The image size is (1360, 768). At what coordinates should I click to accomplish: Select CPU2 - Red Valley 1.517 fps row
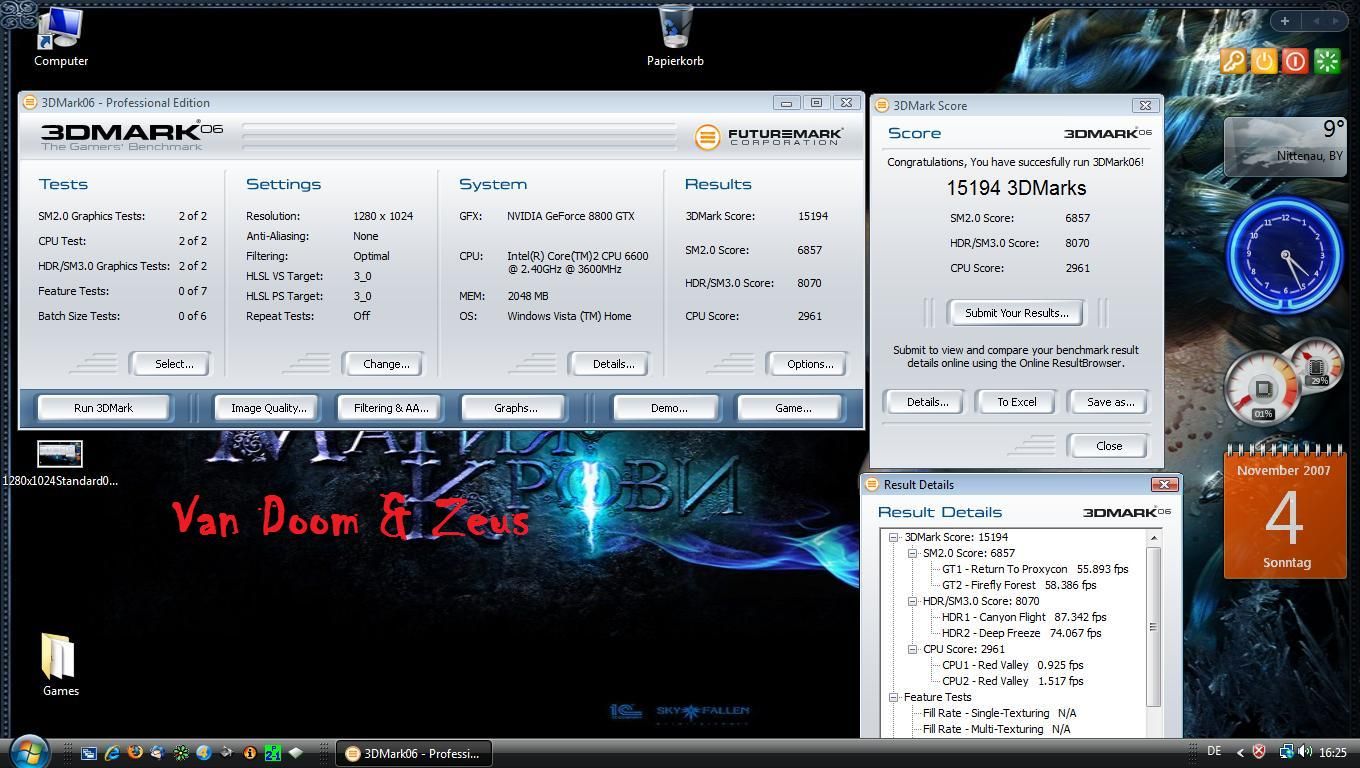[x=1012, y=681]
